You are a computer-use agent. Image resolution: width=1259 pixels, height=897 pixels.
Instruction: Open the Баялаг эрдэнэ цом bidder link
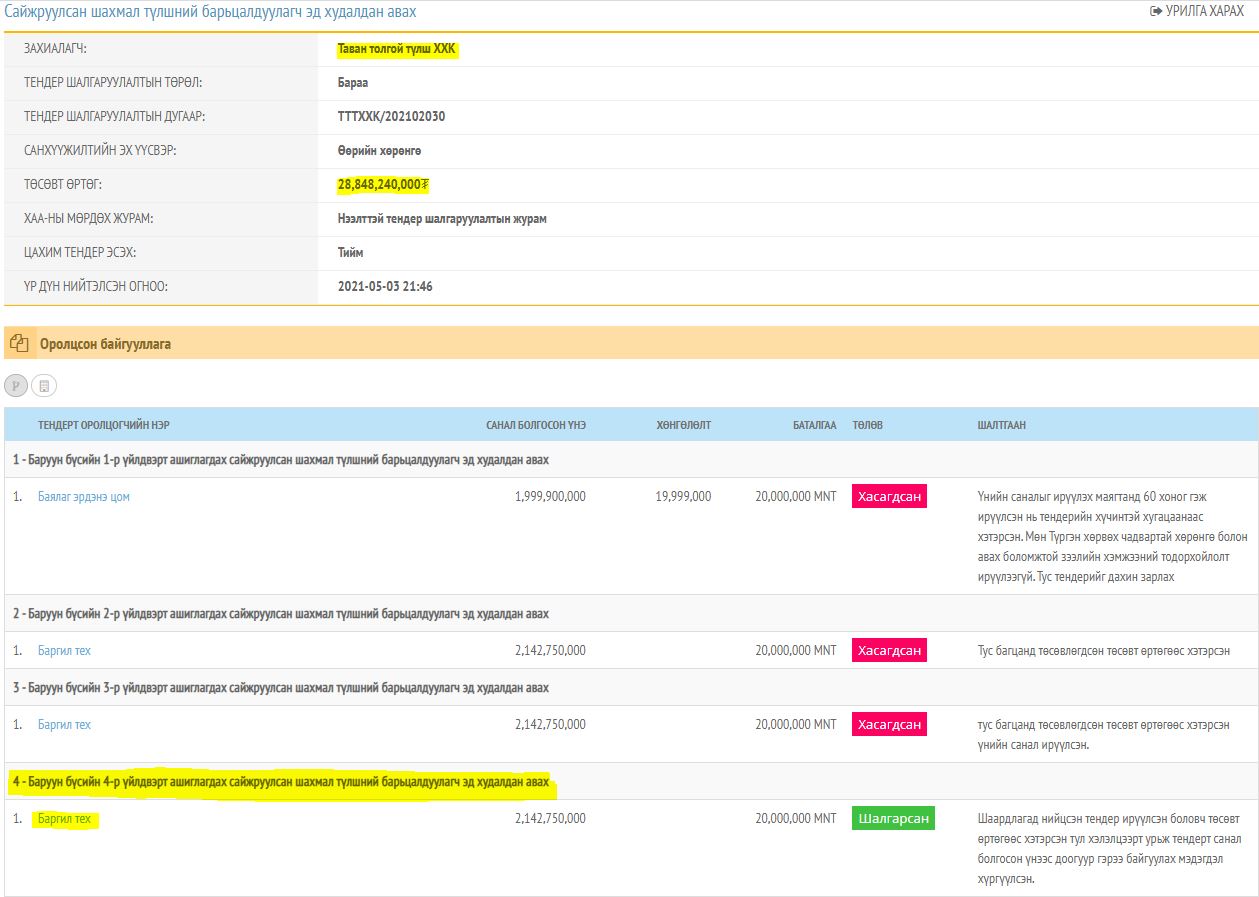(84, 497)
